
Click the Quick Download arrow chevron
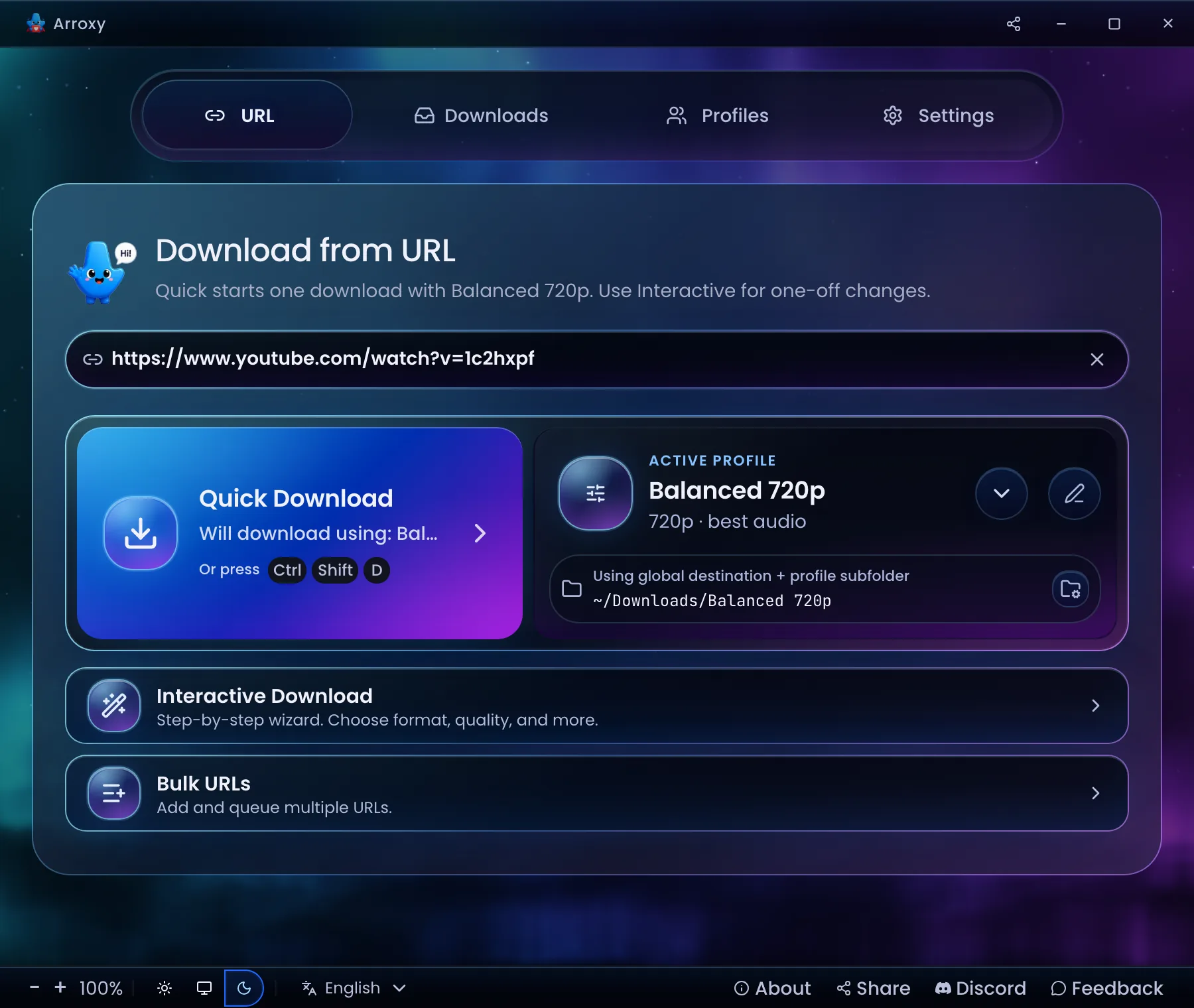480,533
